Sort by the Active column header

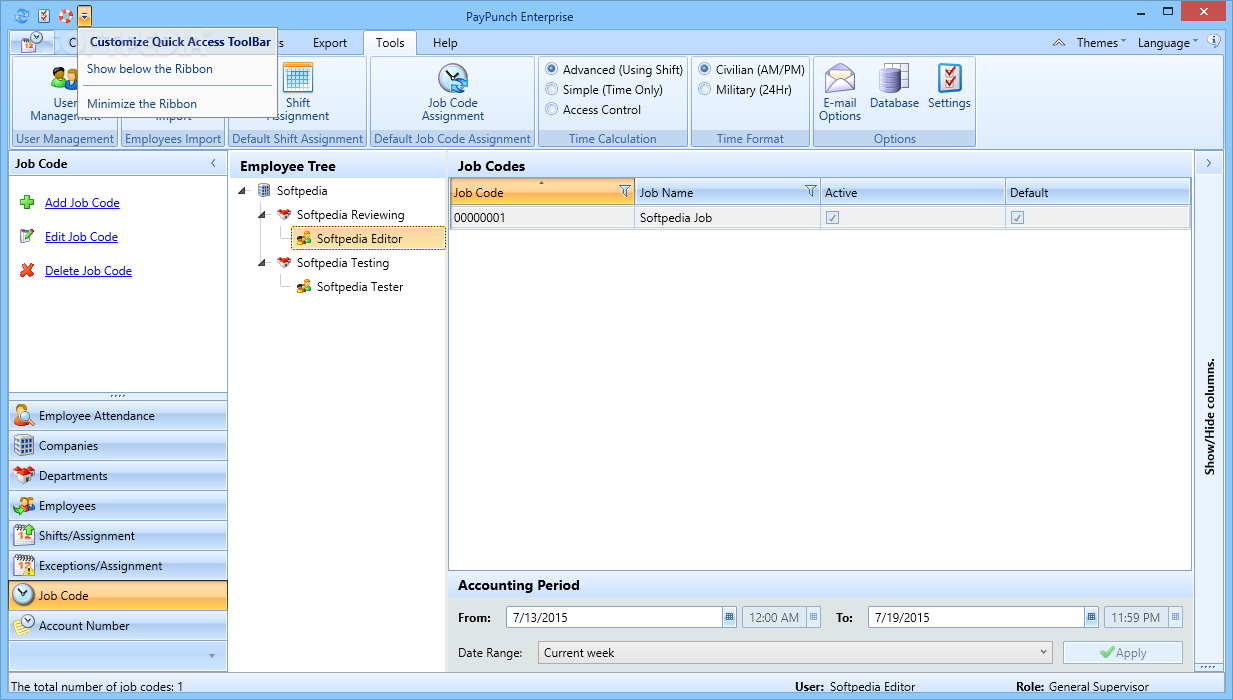[x=913, y=192]
